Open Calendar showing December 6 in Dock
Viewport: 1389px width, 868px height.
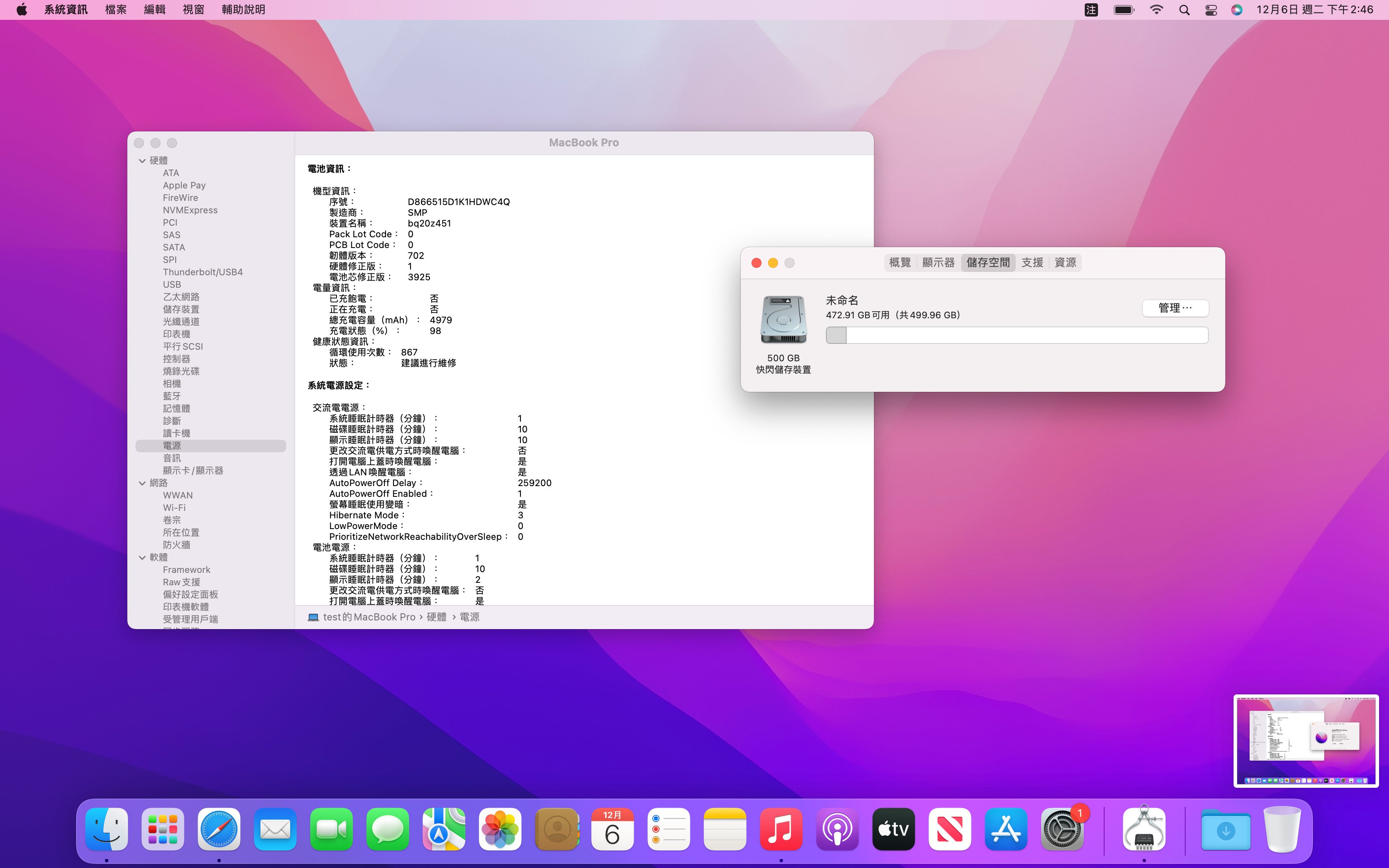point(613,829)
